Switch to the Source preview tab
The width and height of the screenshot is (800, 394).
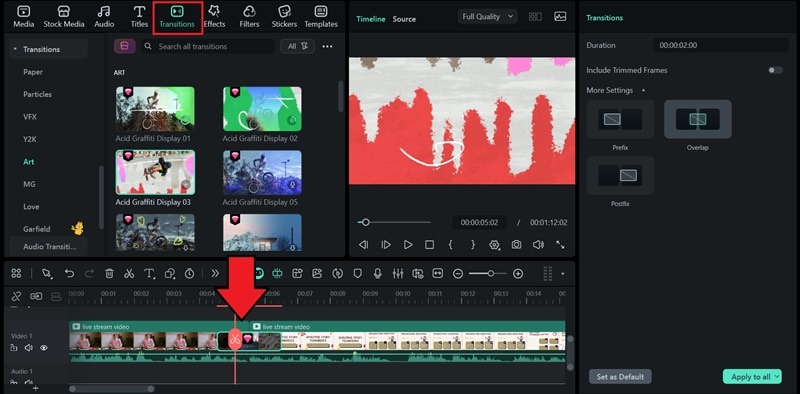[404, 19]
